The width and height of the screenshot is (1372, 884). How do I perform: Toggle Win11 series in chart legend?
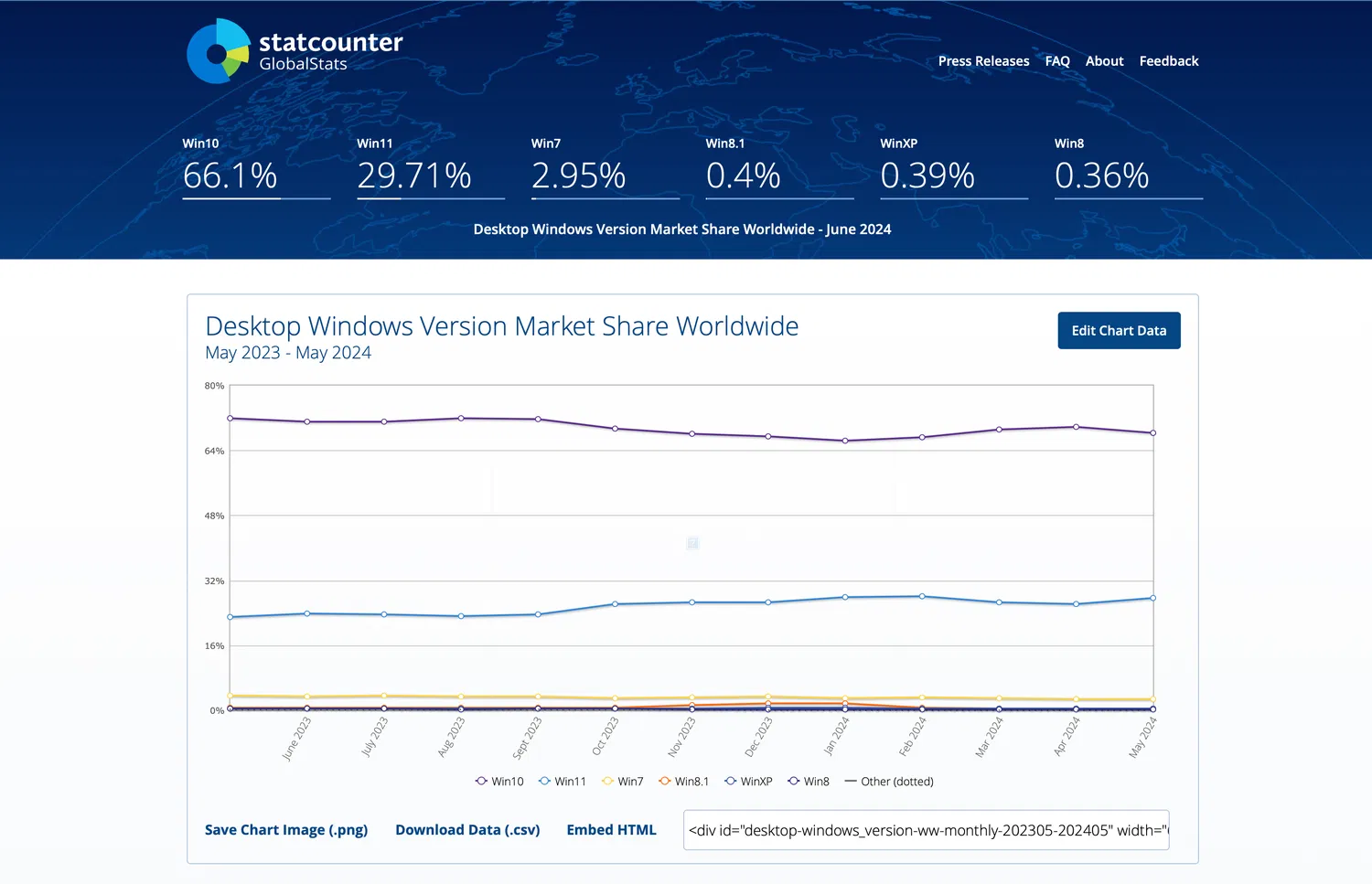tap(563, 782)
